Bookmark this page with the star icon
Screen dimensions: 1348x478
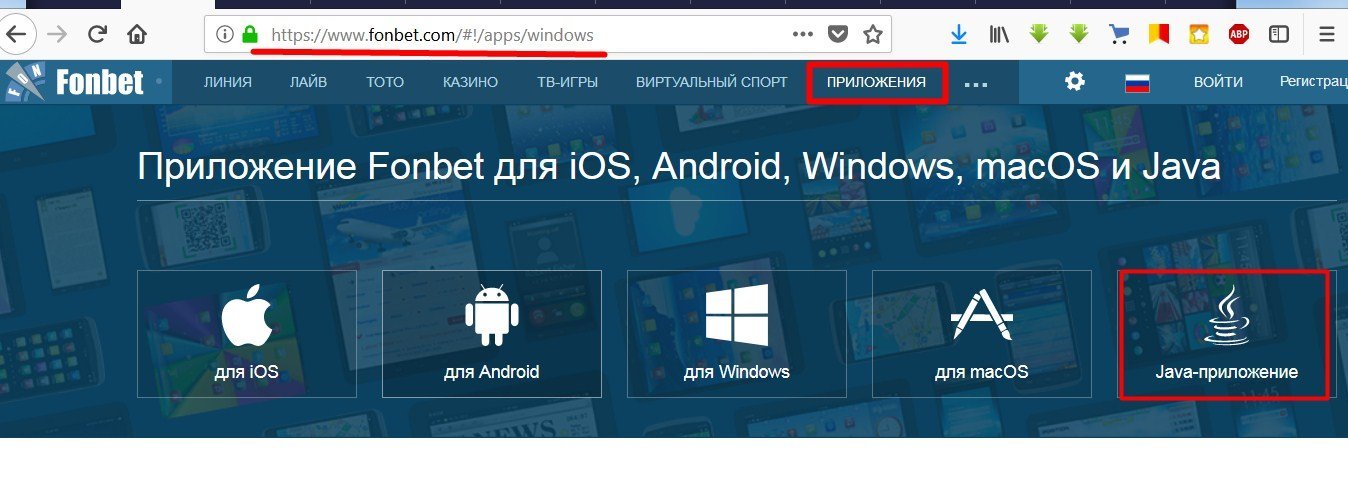click(x=873, y=35)
